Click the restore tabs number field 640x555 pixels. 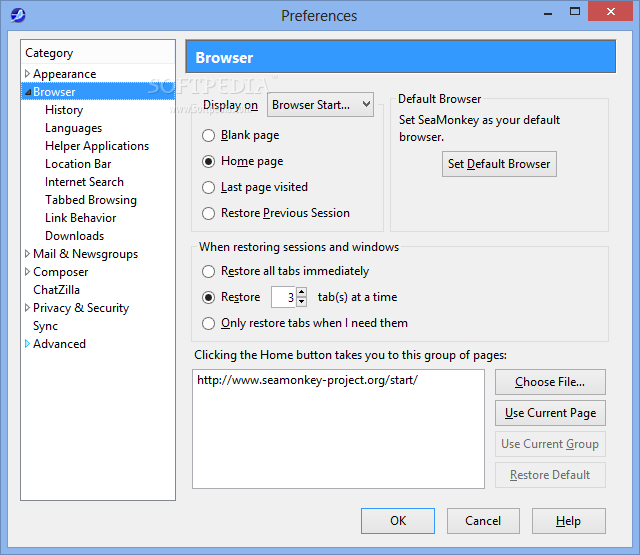point(284,297)
